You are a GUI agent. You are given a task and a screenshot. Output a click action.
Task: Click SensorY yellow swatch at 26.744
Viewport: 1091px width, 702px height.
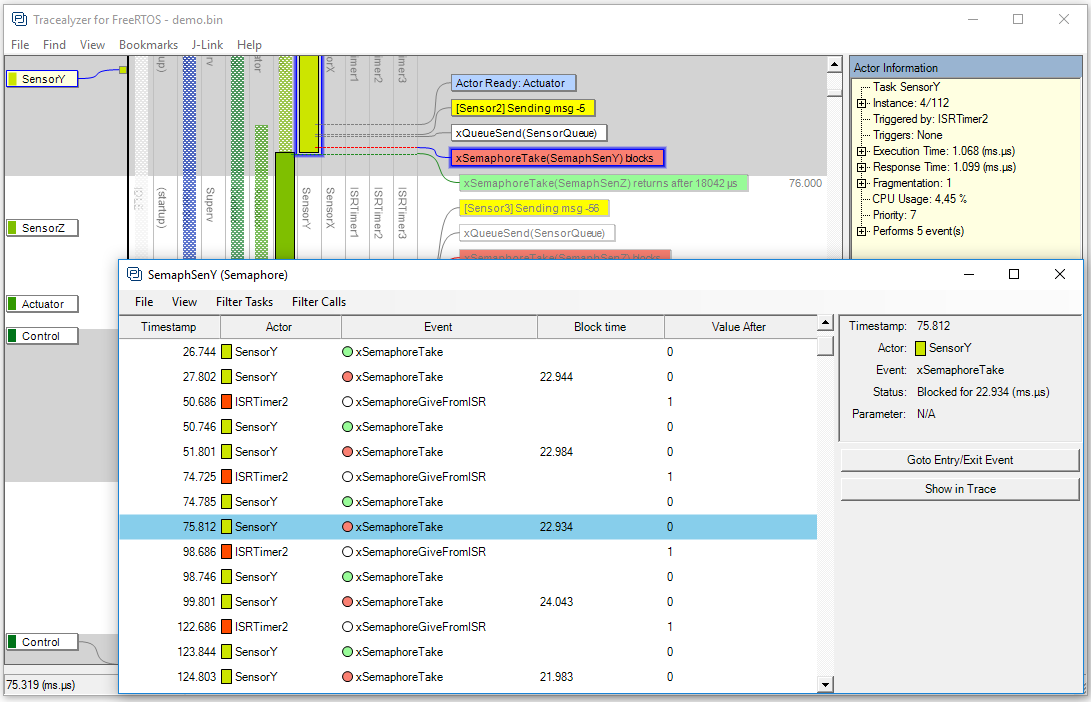tap(226, 352)
